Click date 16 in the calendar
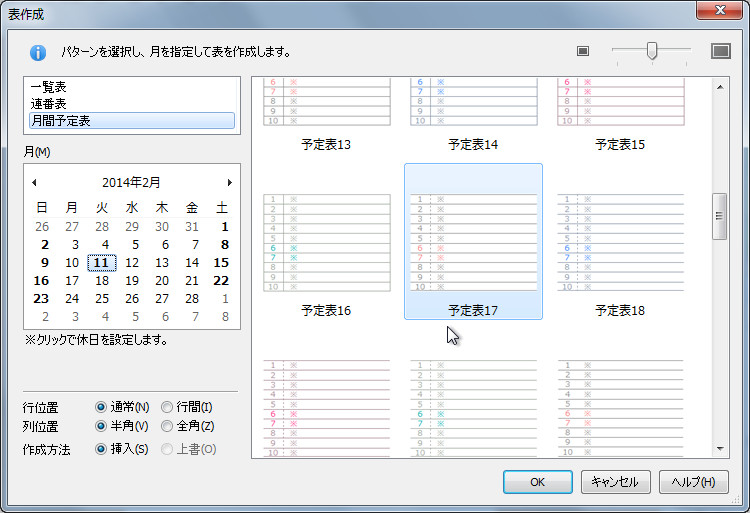Screen dimensions: 750x513 point(41,281)
